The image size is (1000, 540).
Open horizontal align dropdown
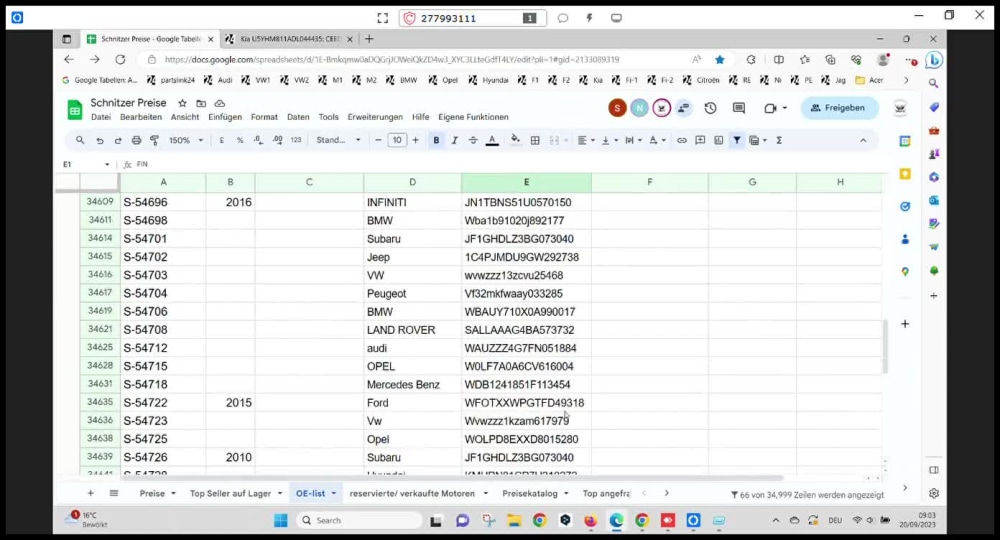(585, 140)
